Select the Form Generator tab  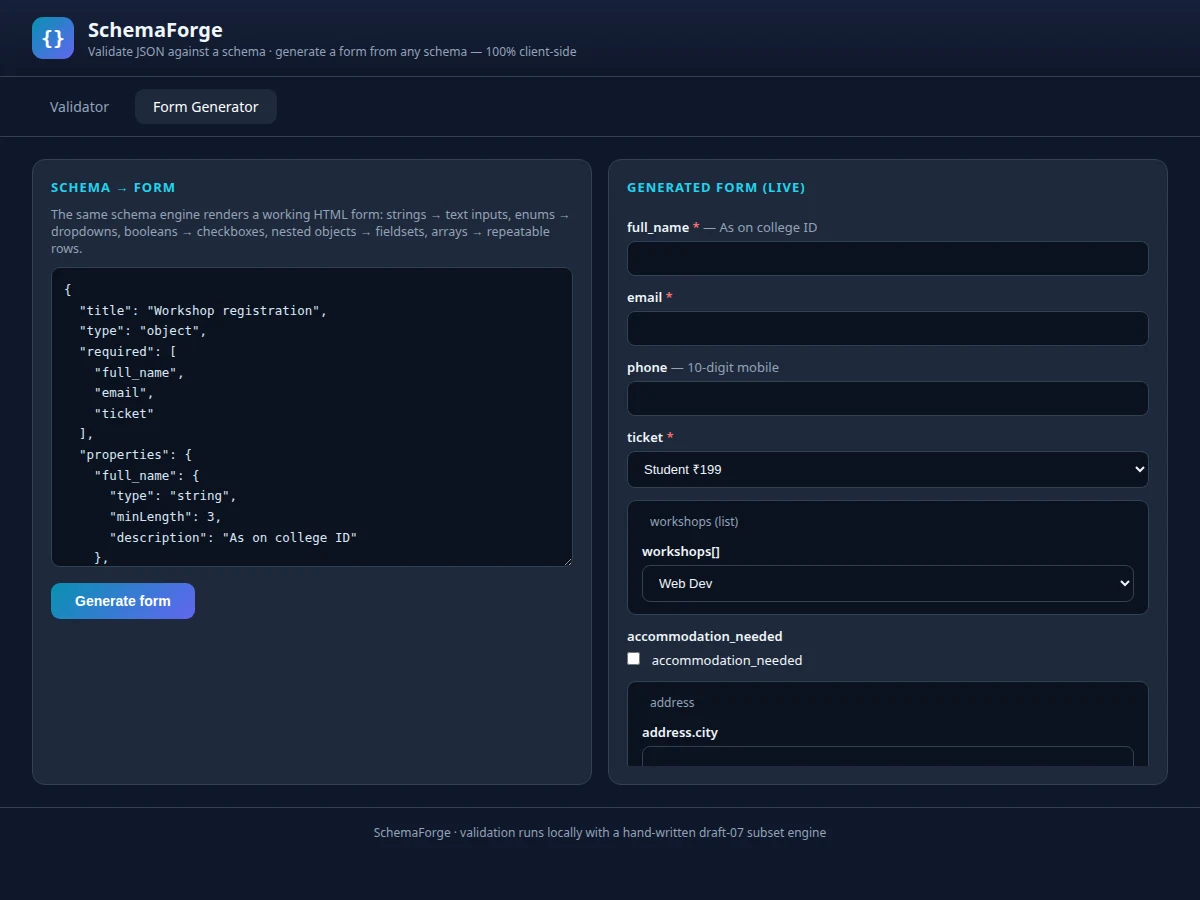[205, 107]
